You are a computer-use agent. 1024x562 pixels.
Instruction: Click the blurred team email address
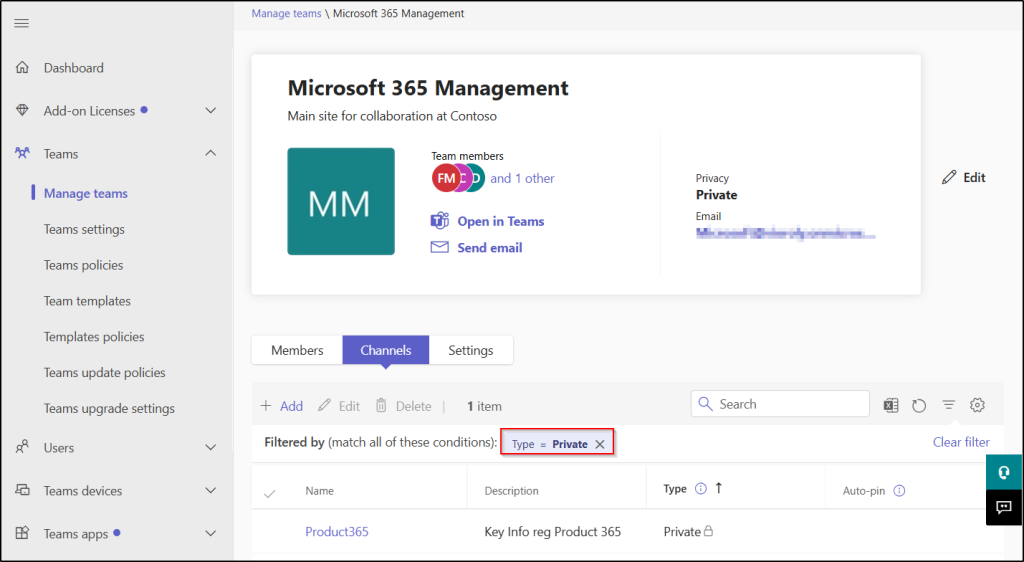click(x=785, y=234)
